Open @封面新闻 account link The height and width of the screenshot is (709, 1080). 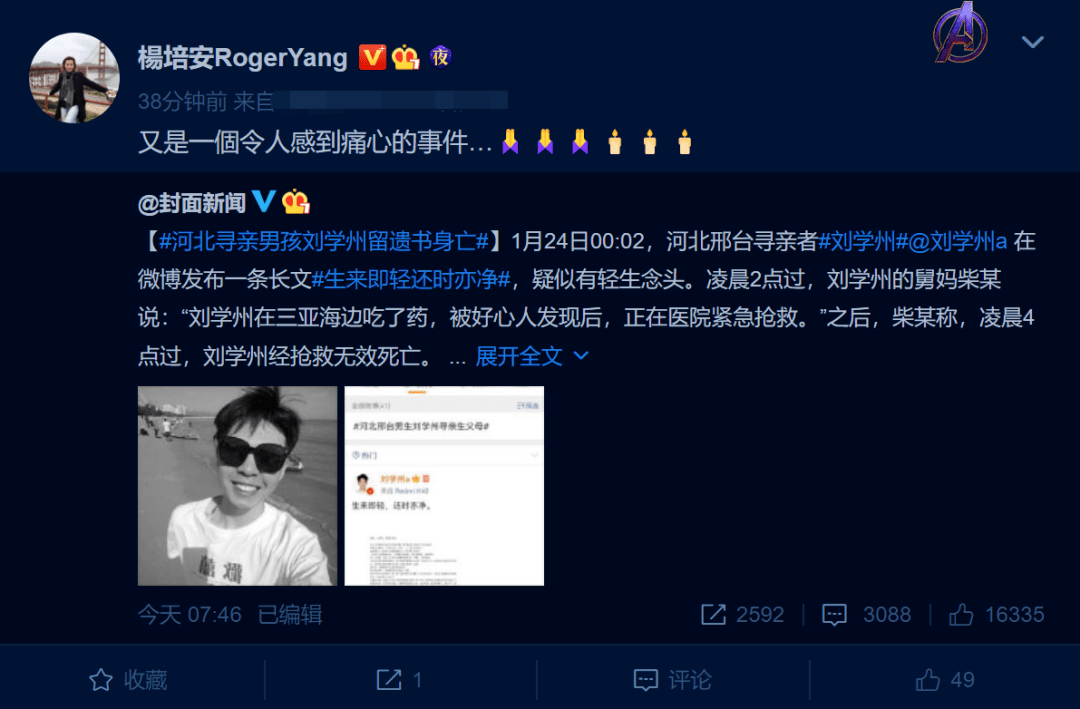click(x=191, y=203)
